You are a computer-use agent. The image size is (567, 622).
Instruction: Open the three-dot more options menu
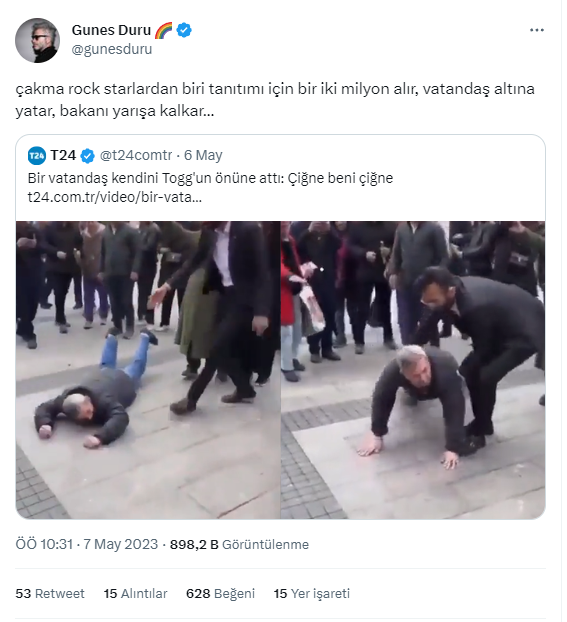tap(536, 30)
